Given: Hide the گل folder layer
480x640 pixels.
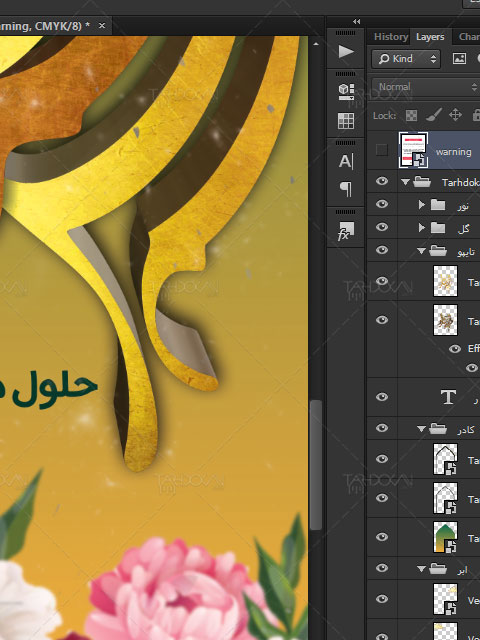Looking at the screenshot, I should [382, 227].
